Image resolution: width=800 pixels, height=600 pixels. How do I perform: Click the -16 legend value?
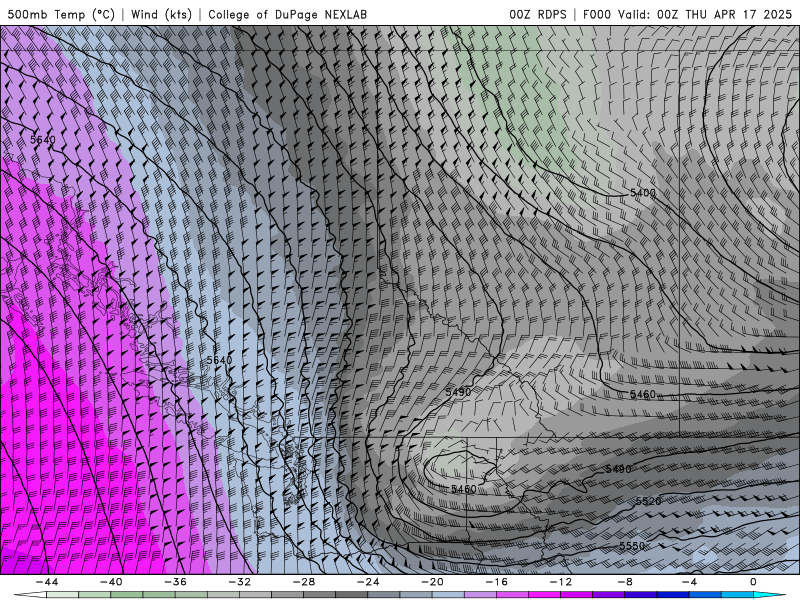496,582
